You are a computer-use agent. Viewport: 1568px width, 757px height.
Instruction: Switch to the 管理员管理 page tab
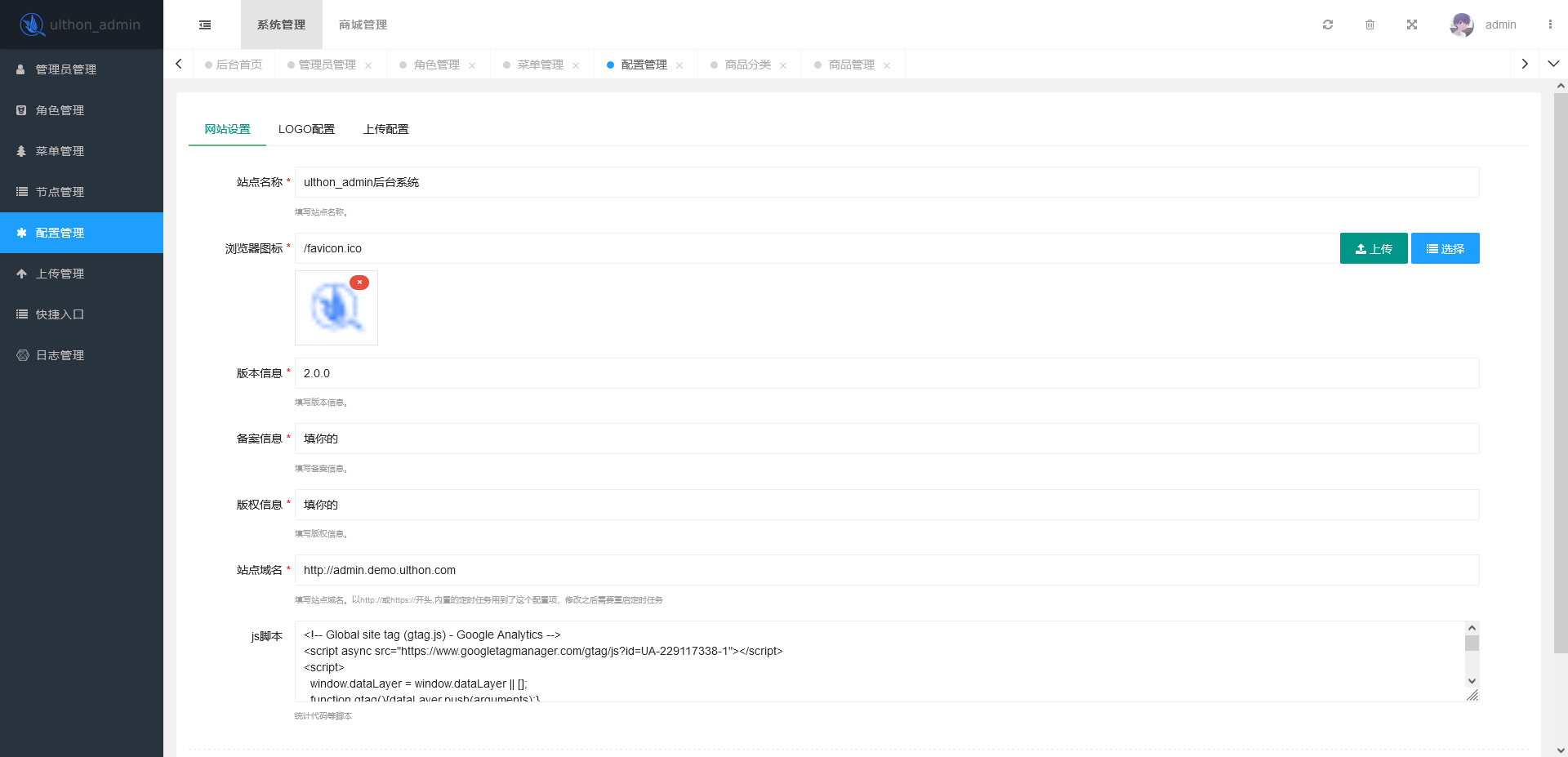click(x=327, y=65)
